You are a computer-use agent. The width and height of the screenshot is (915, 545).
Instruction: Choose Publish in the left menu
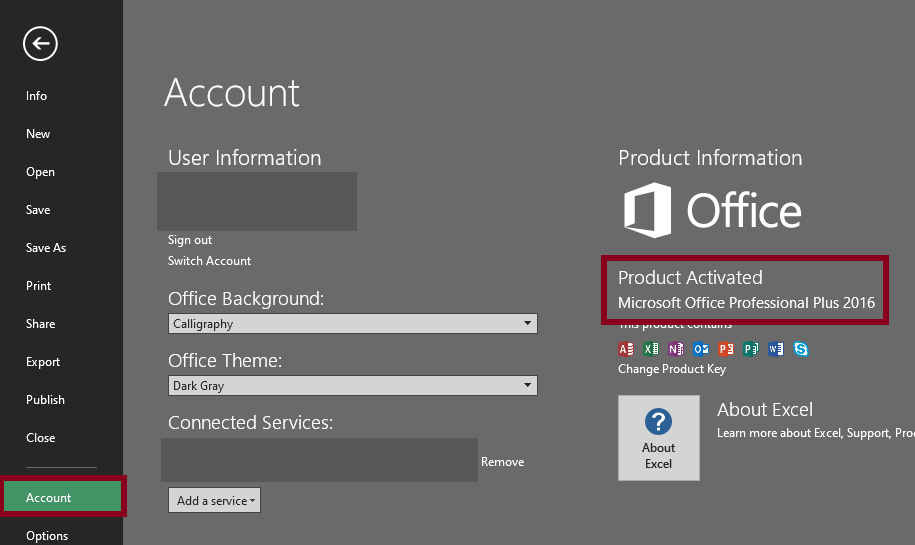pos(45,400)
